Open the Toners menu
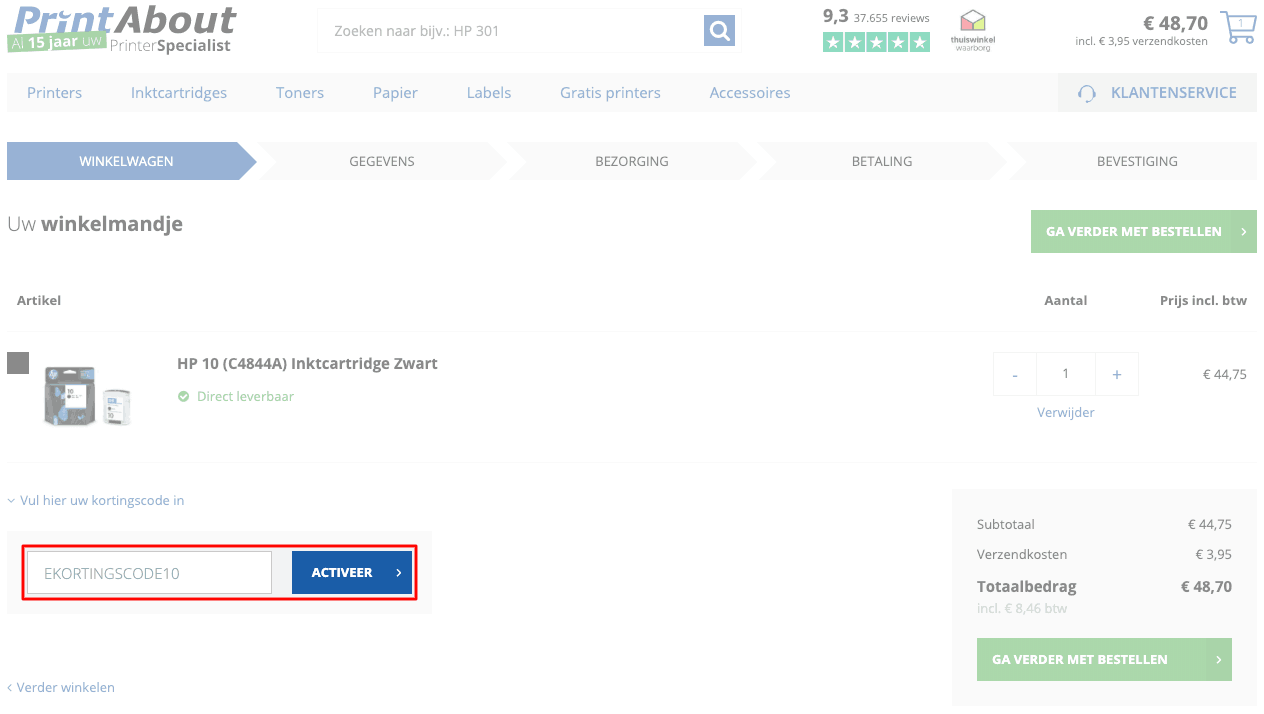The height and width of the screenshot is (714, 1264). [300, 92]
